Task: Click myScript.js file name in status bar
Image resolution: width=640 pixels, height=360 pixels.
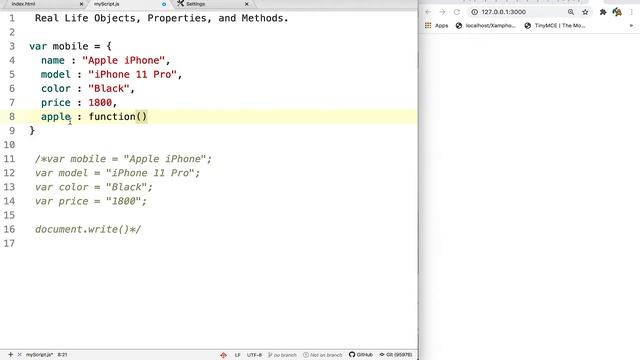Action: (39, 355)
